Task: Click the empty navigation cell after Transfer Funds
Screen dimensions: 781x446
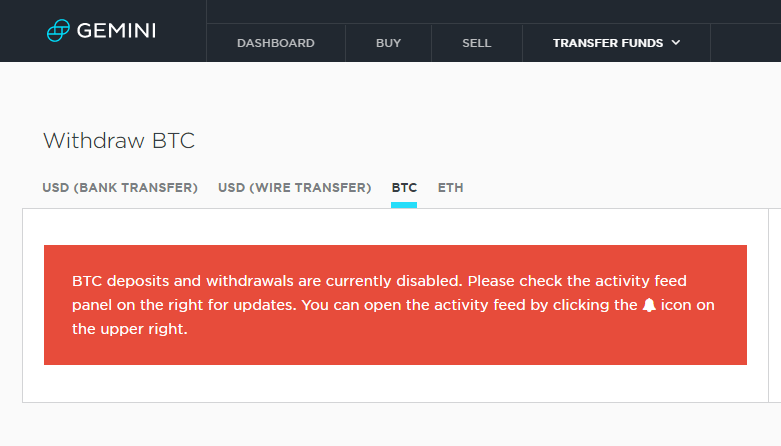Action: [746, 43]
